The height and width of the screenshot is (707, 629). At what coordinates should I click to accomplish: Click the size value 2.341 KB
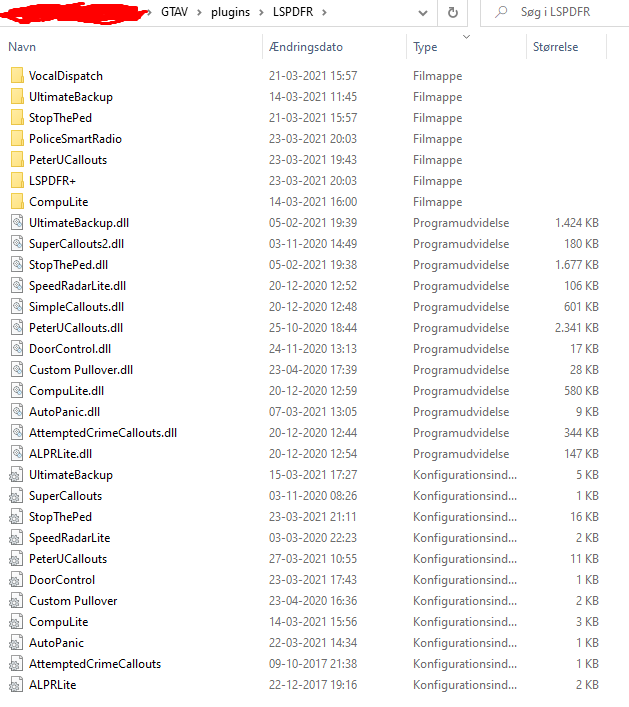point(577,328)
